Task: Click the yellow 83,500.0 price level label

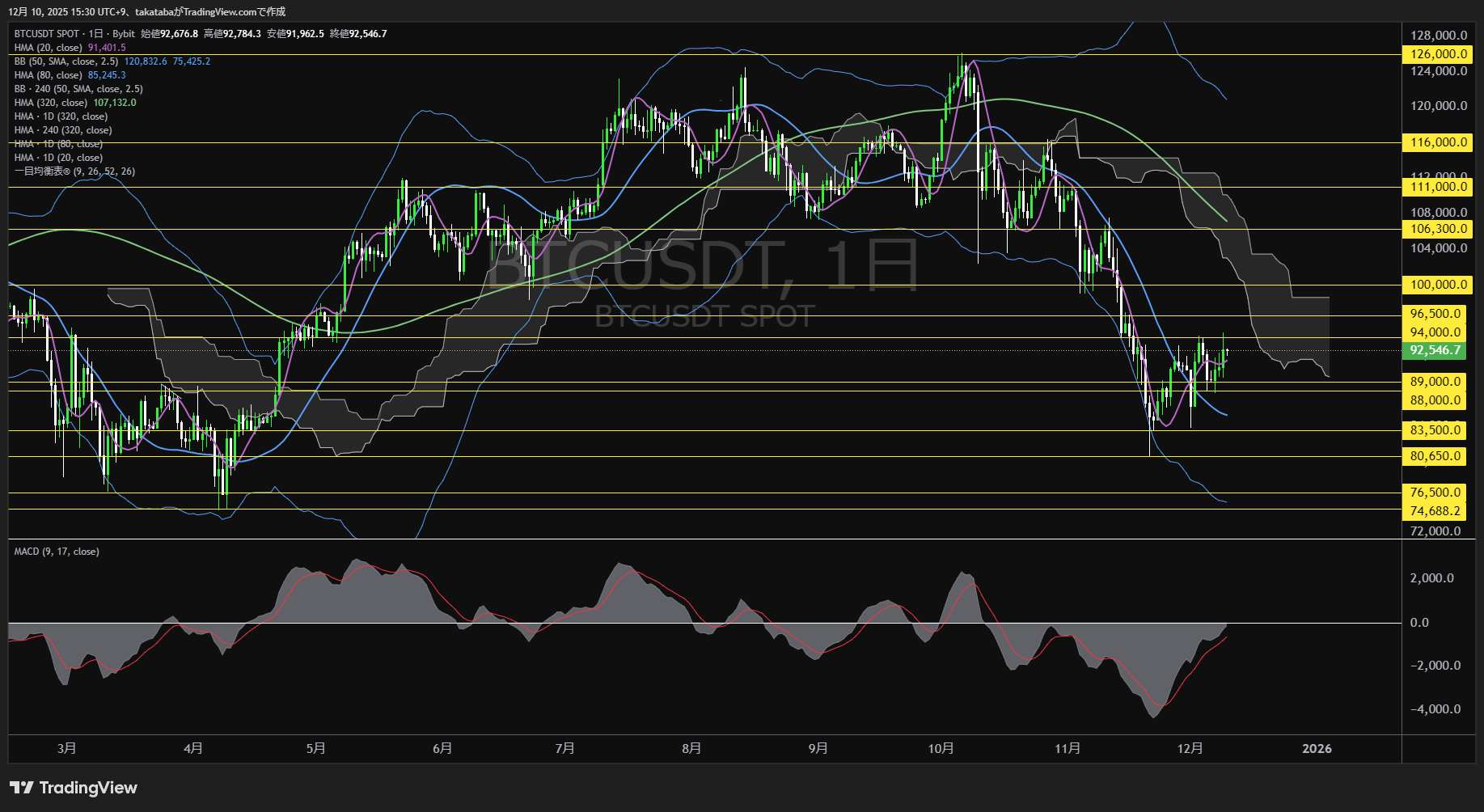Action: (x=1435, y=430)
